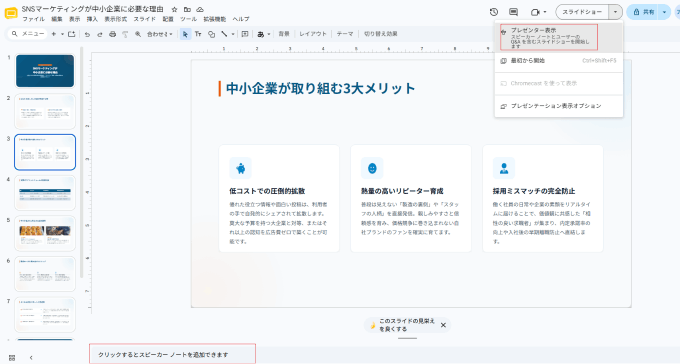Screen dimensions: 680x364
Task: Open the grid view icon at bottom left
Action: click(12, 357)
